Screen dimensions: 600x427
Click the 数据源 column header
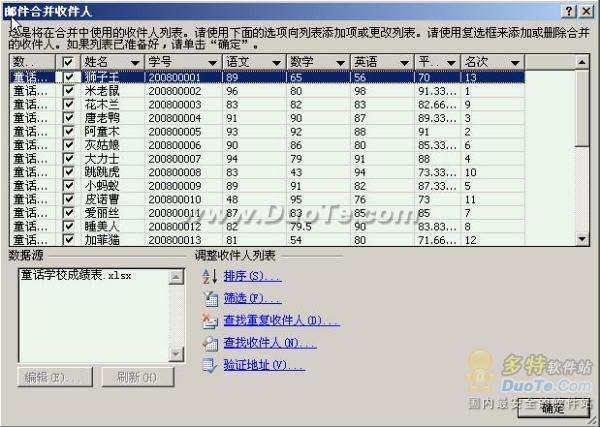click(32, 62)
